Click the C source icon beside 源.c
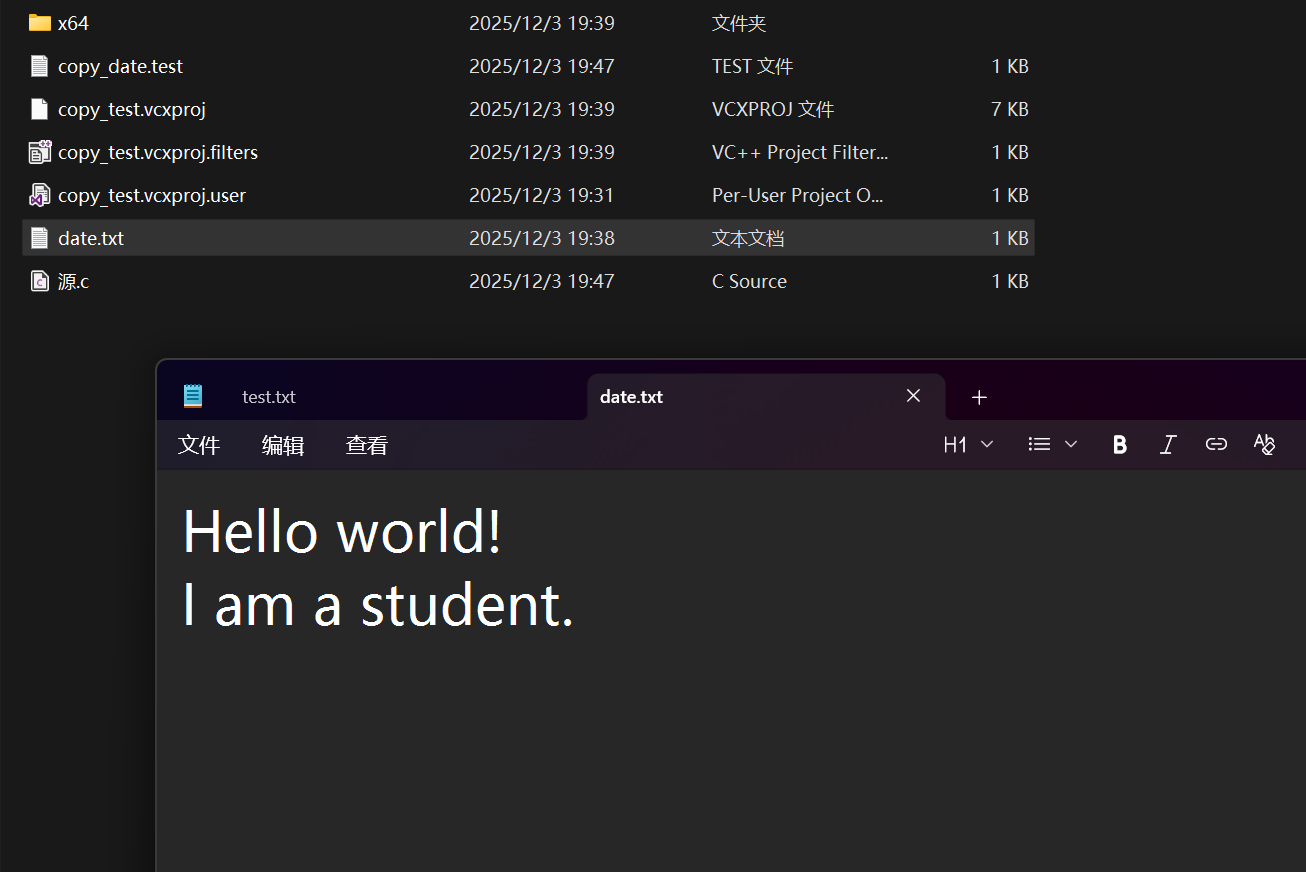This screenshot has height=872, width=1306. [x=40, y=281]
